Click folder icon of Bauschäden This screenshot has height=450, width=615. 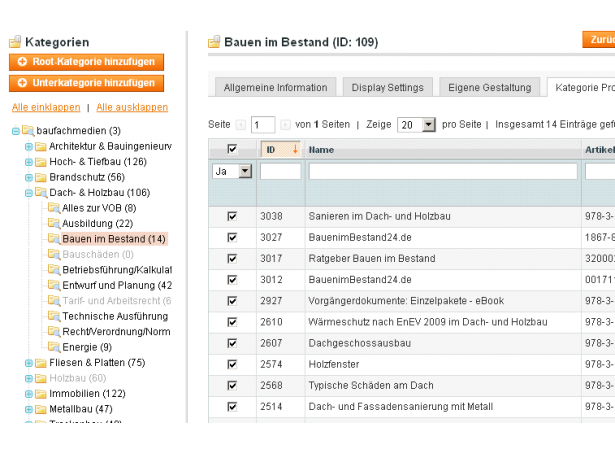point(54,254)
